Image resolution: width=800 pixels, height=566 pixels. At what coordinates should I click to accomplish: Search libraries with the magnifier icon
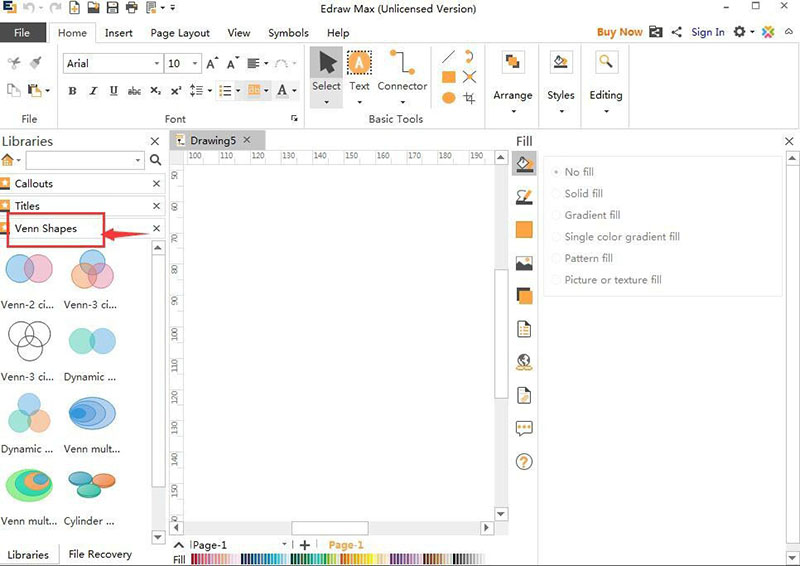[155, 160]
